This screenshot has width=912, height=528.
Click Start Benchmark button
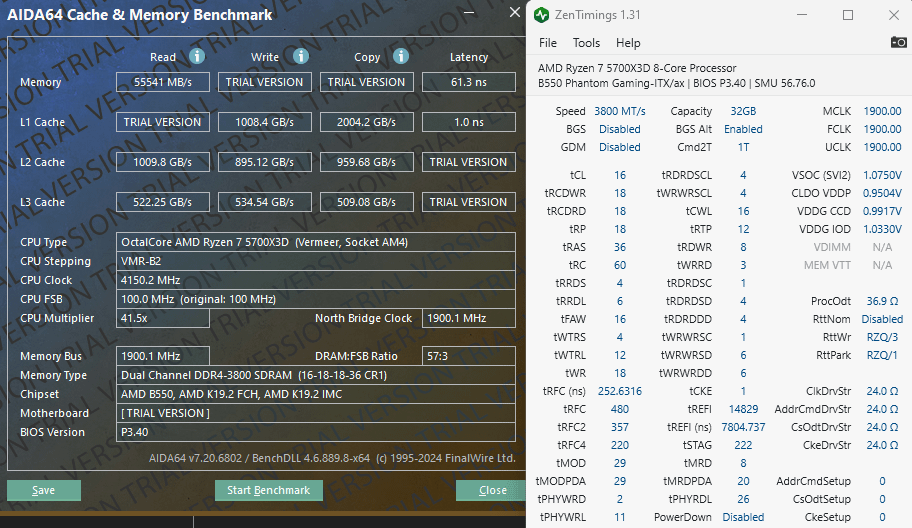pos(269,490)
